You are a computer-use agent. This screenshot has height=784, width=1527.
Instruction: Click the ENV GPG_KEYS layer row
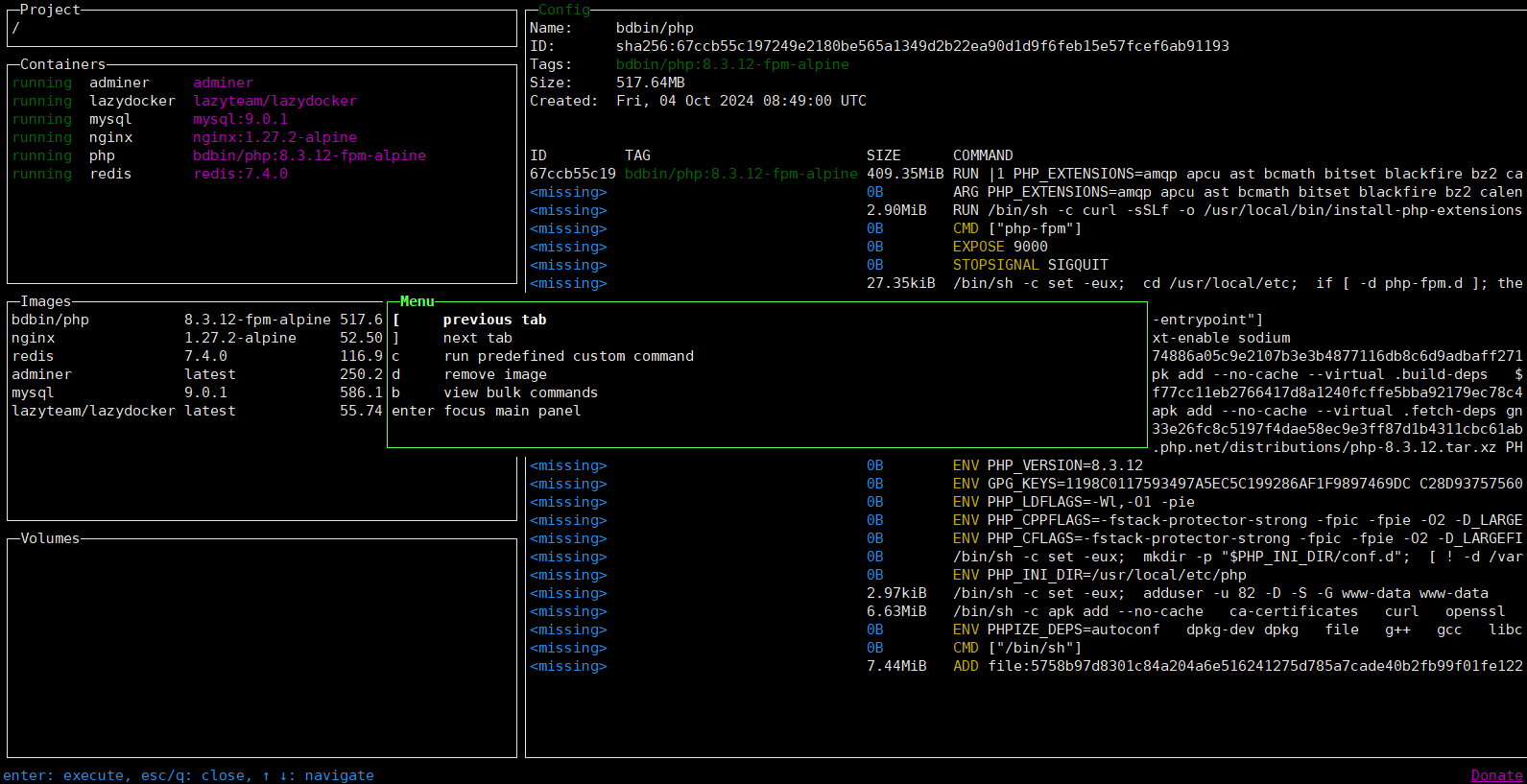pyautogui.click(x=1026, y=484)
